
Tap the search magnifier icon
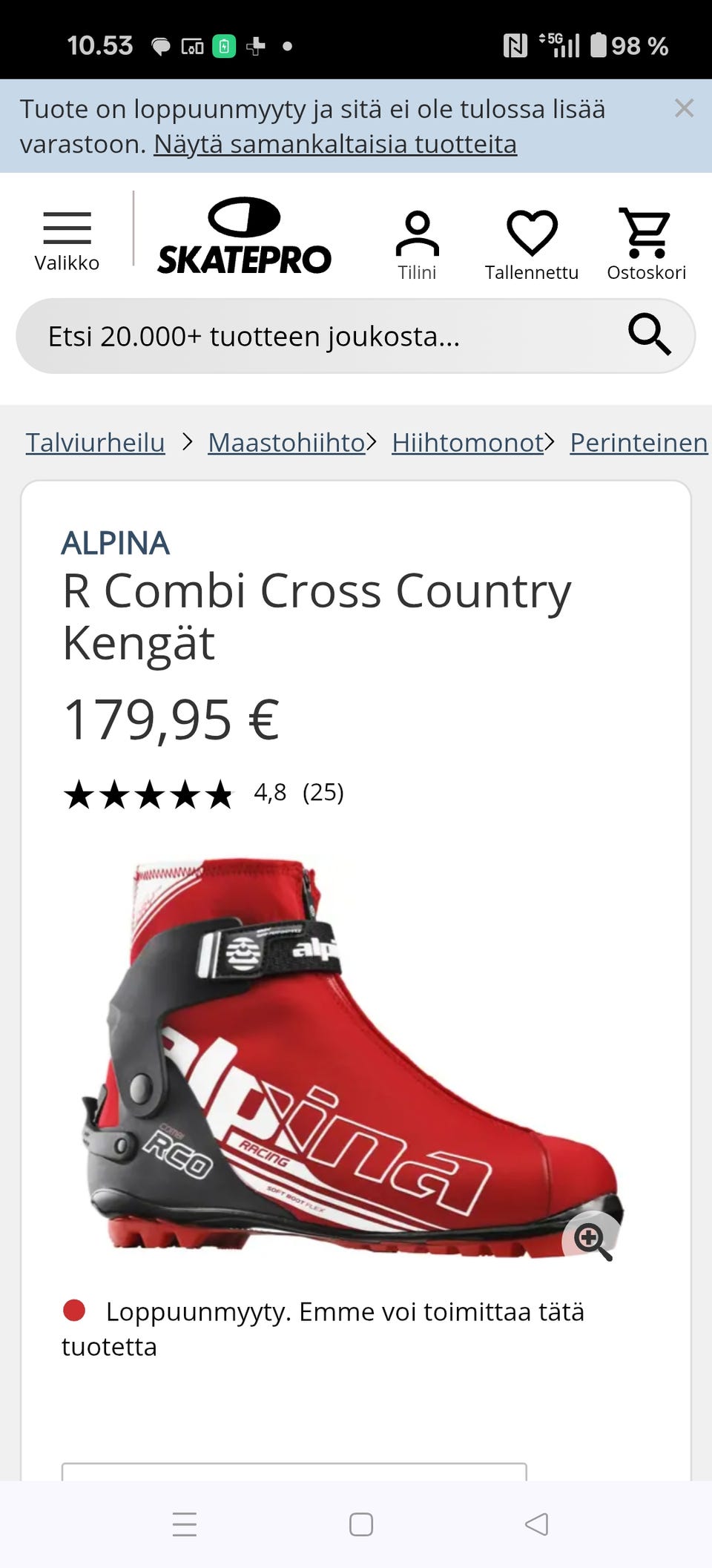tap(650, 335)
